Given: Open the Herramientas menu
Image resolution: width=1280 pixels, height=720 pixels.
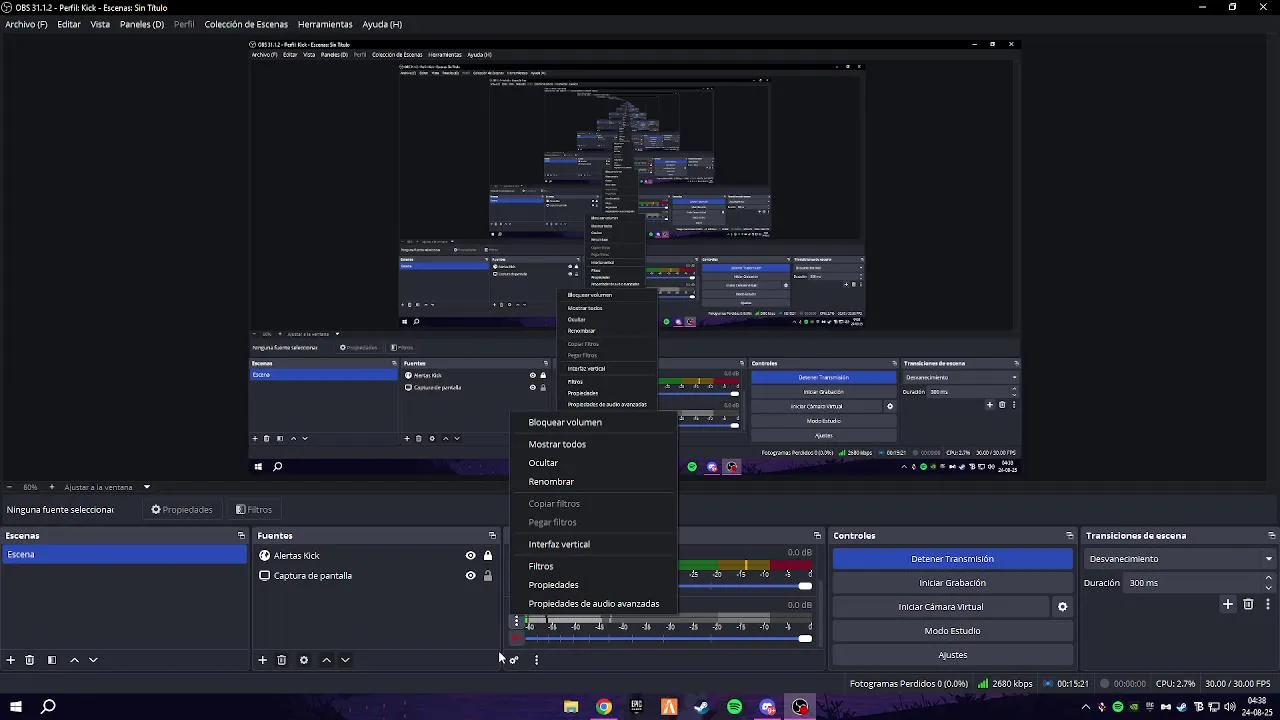Looking at the screenshot, I should (x=325, y=24).
